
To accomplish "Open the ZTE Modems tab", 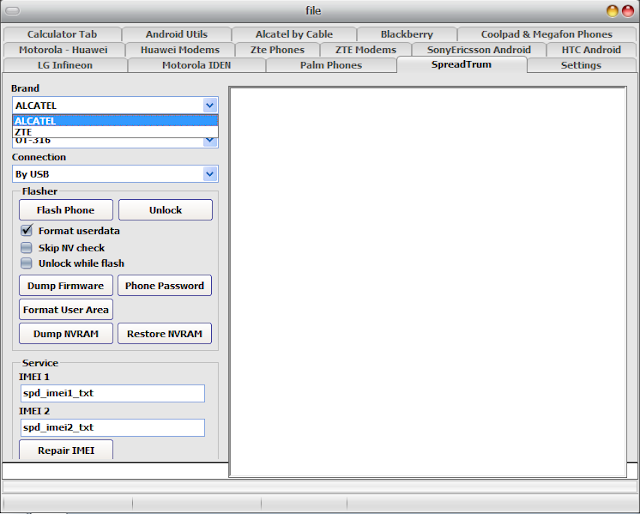I will click(x=366, y=50).
